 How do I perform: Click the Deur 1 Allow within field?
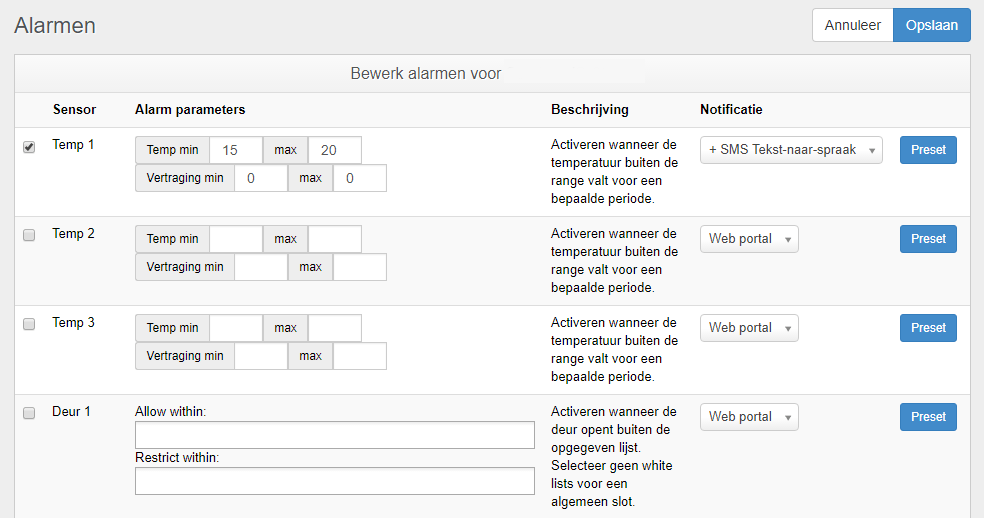pos(334,435)
